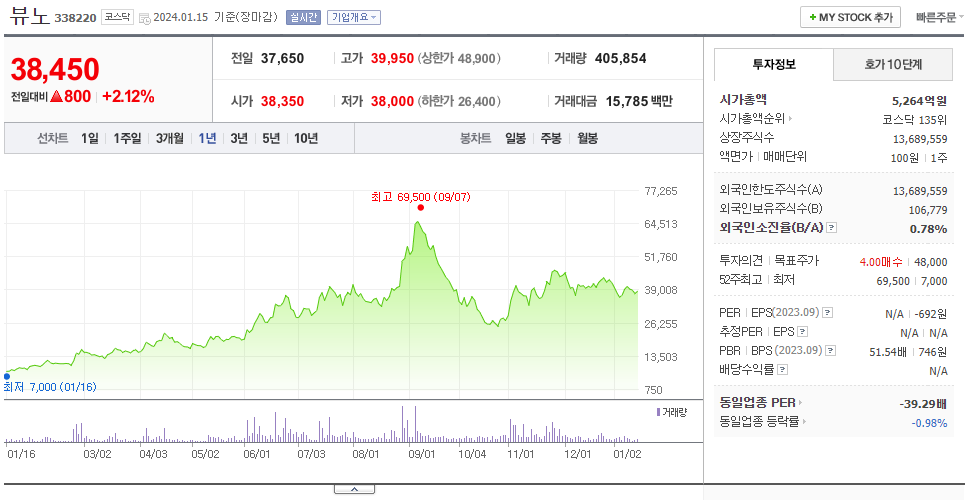Click the industry PER value -39.29배
968x500 pixels.
pyautogui.click(x=924, y=404)
